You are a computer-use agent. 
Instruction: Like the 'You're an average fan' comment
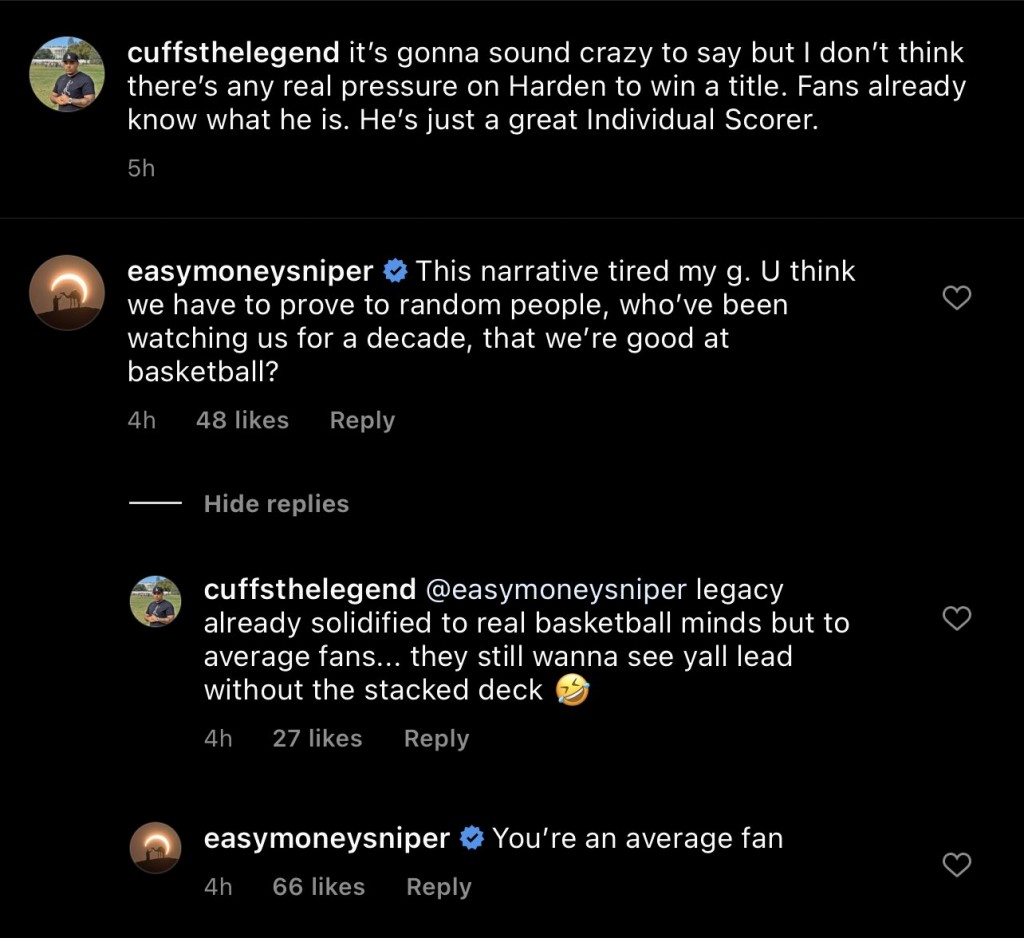coord(957,866)
